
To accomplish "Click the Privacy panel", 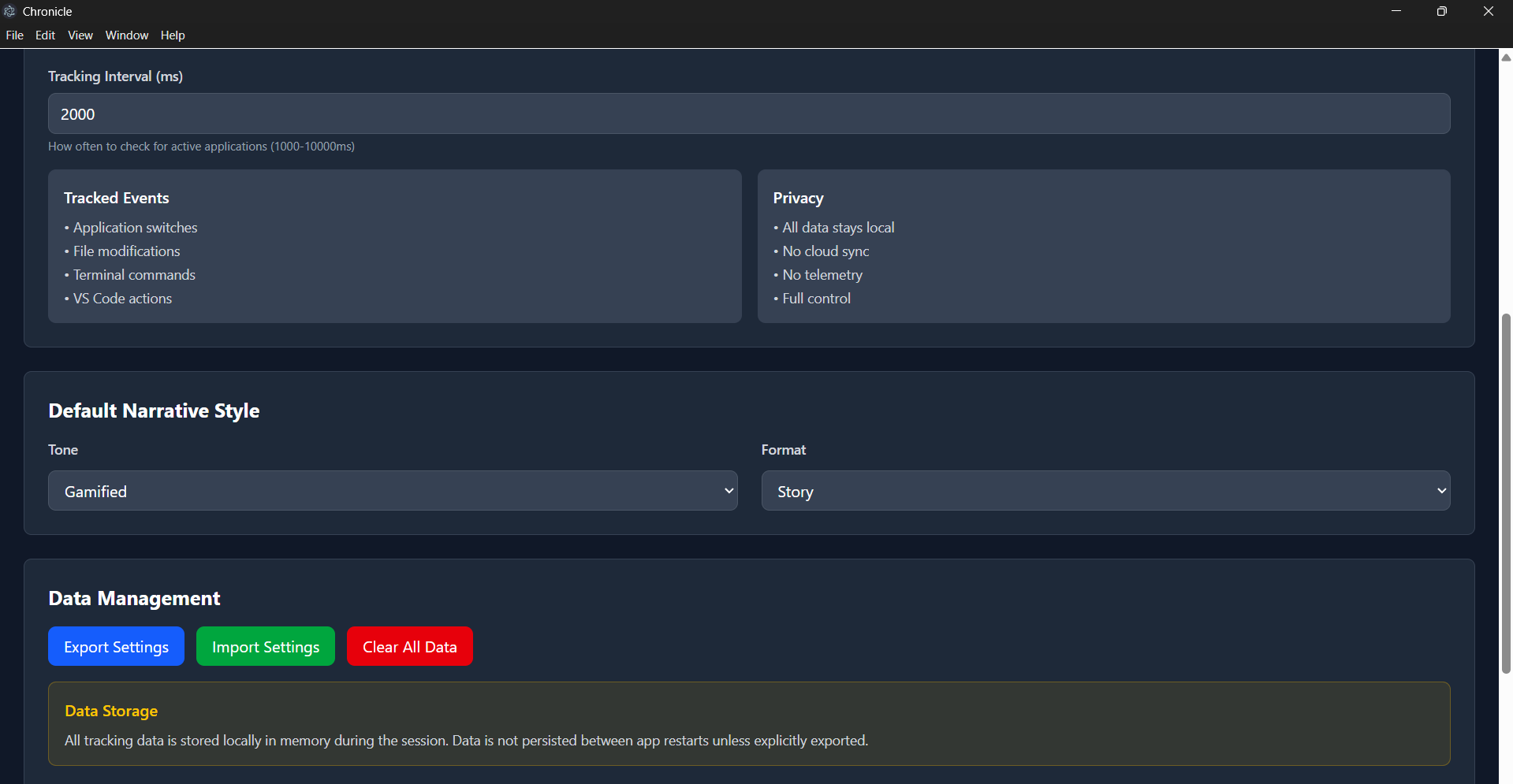I will click(1104, 246).
